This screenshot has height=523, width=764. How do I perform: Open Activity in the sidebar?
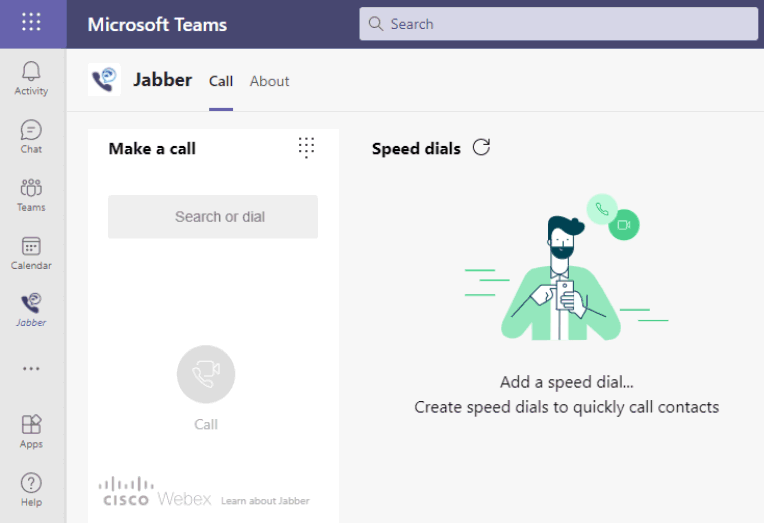(x=31, y=78)
